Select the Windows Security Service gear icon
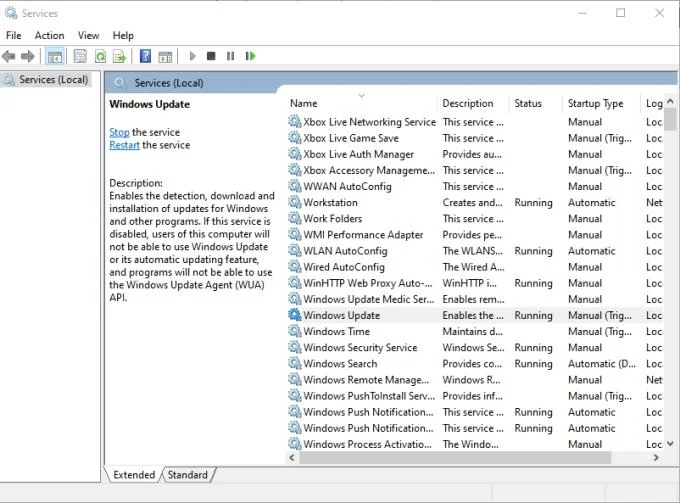Viewport: 680px width, 503px height. pos(294,347)
